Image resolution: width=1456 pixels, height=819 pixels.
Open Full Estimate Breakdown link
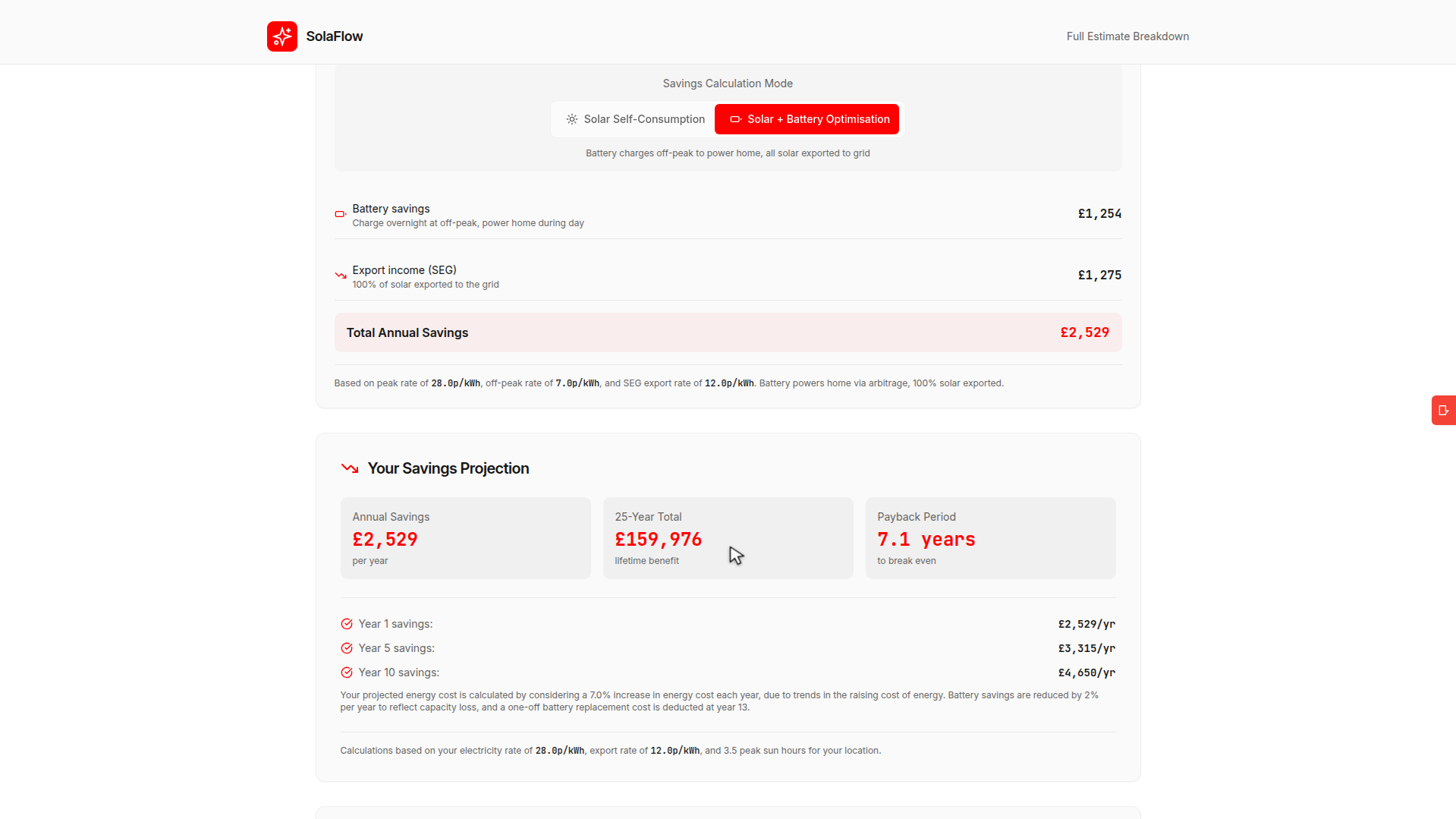coord(1127,36)
